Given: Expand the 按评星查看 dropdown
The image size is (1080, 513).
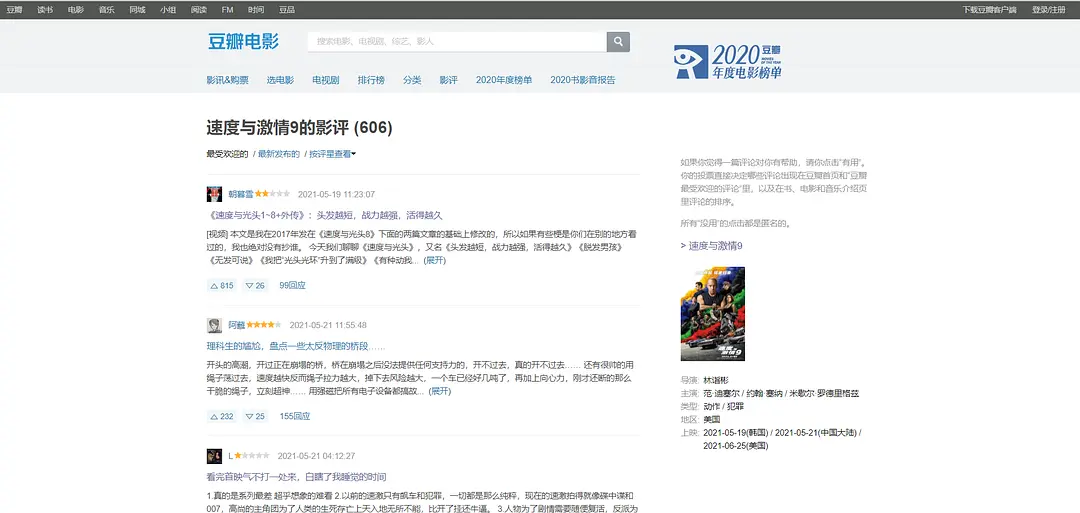Looking at the screenshot, I should [333, 154].
